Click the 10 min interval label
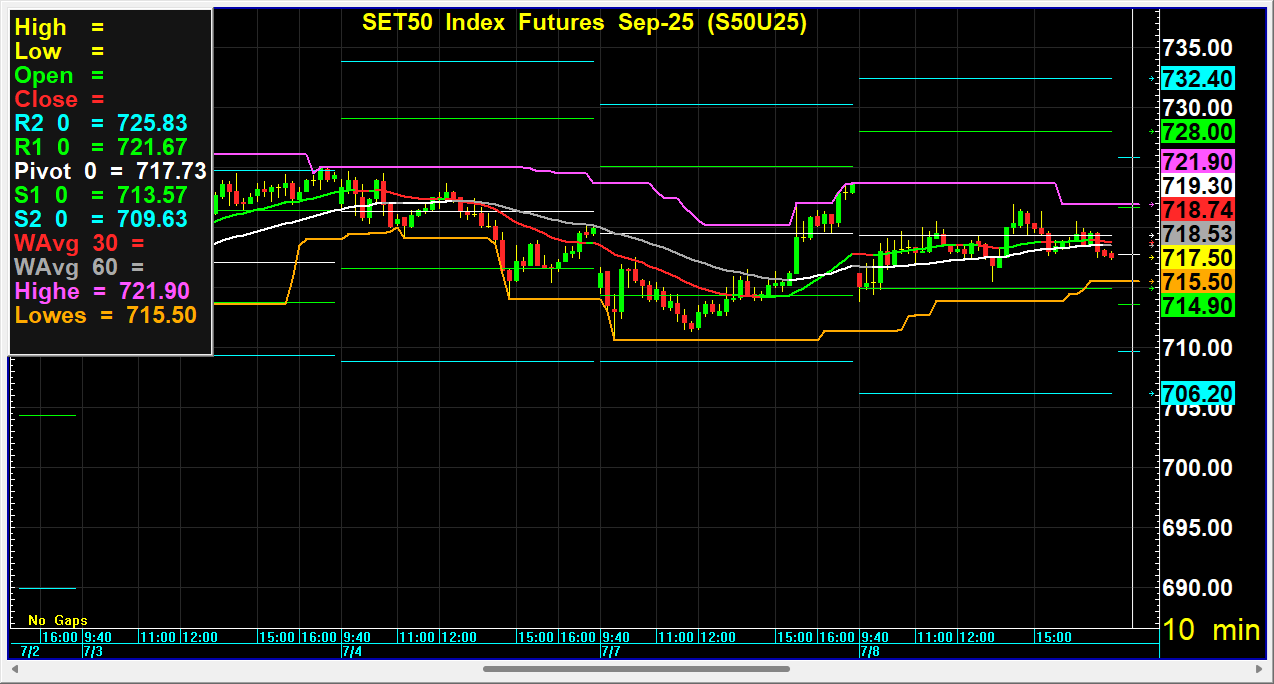The height and width of the screenshot is (684, 1274). [x=1211, y=629]
